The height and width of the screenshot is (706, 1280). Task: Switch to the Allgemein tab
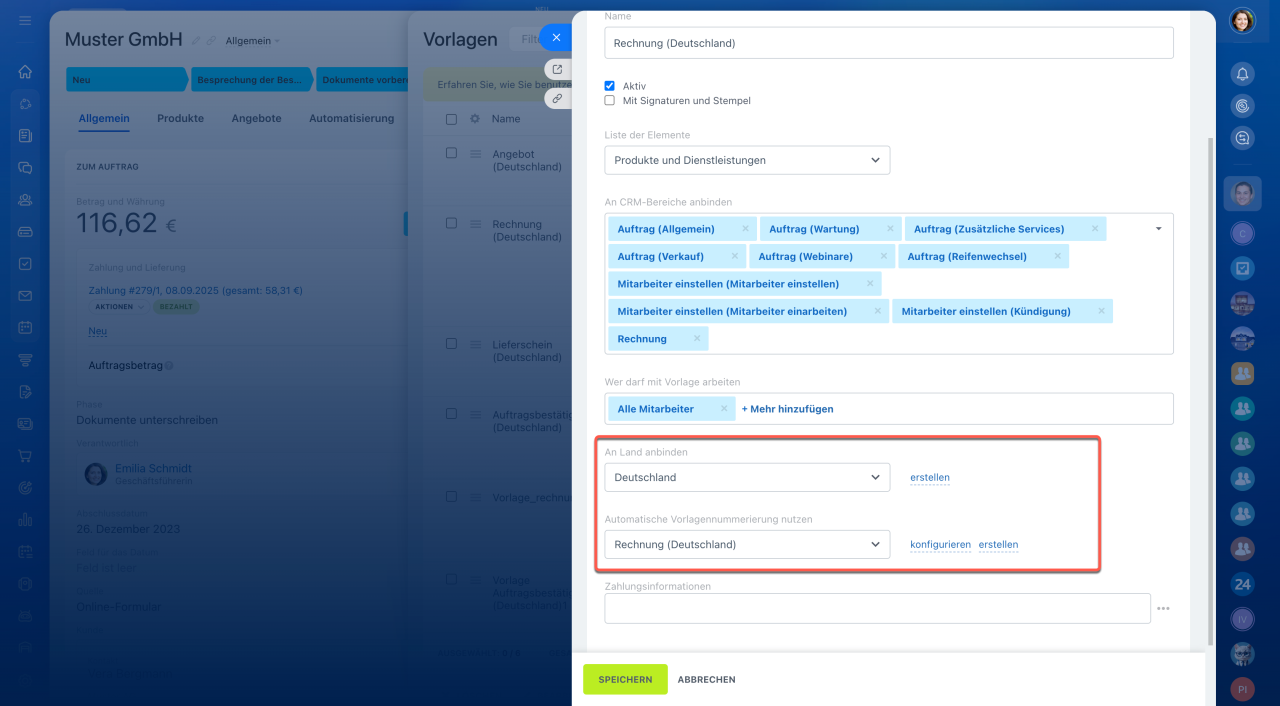(104, 118)
